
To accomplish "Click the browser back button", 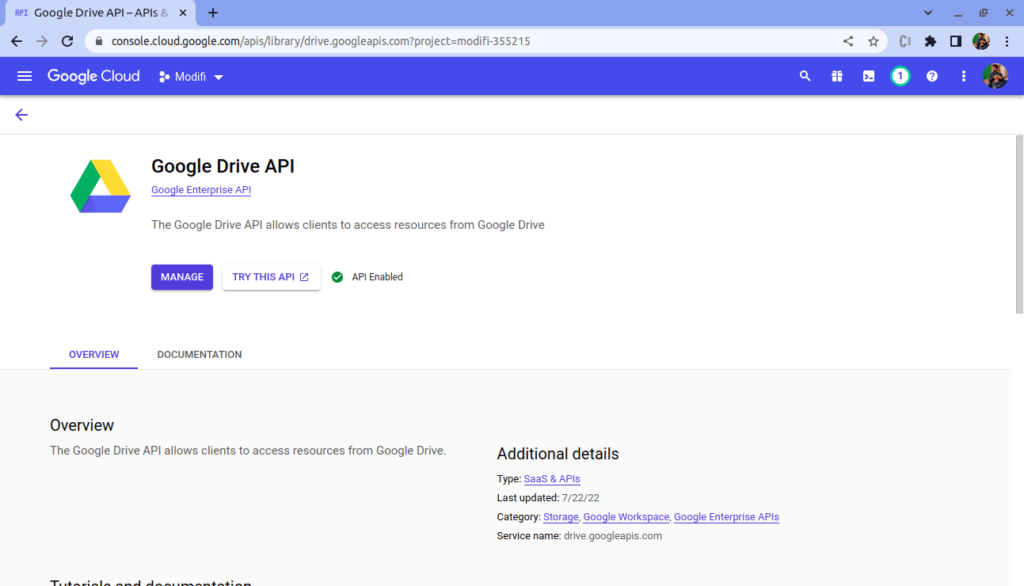I will pos(16,41).
